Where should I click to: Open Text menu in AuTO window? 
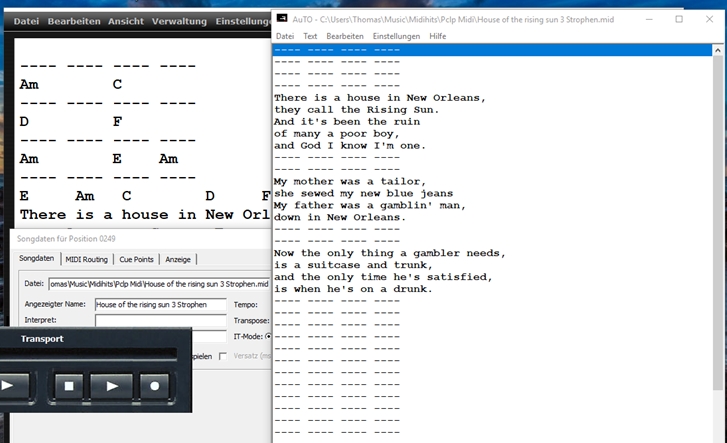(x=310, y=36)
